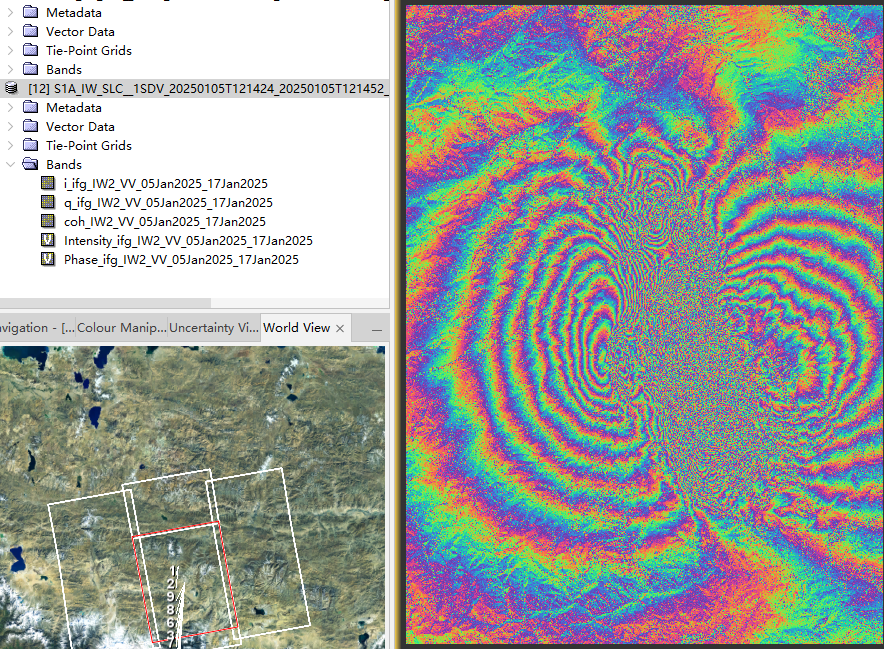Switch to the Navigation tab

tap(37, 328)
